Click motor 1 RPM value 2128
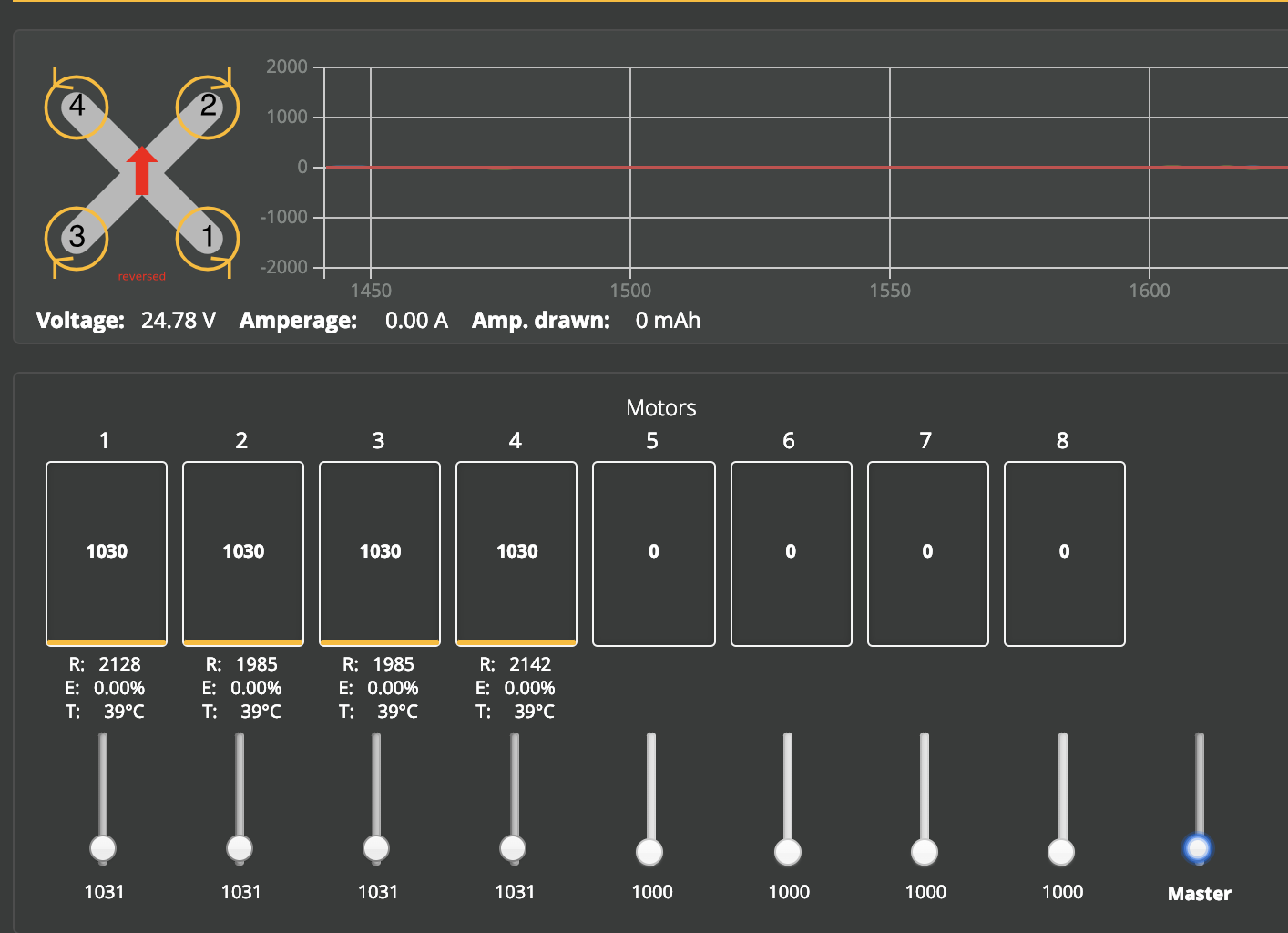Viewport: 1288px width, 933px height. click(120, 664)
